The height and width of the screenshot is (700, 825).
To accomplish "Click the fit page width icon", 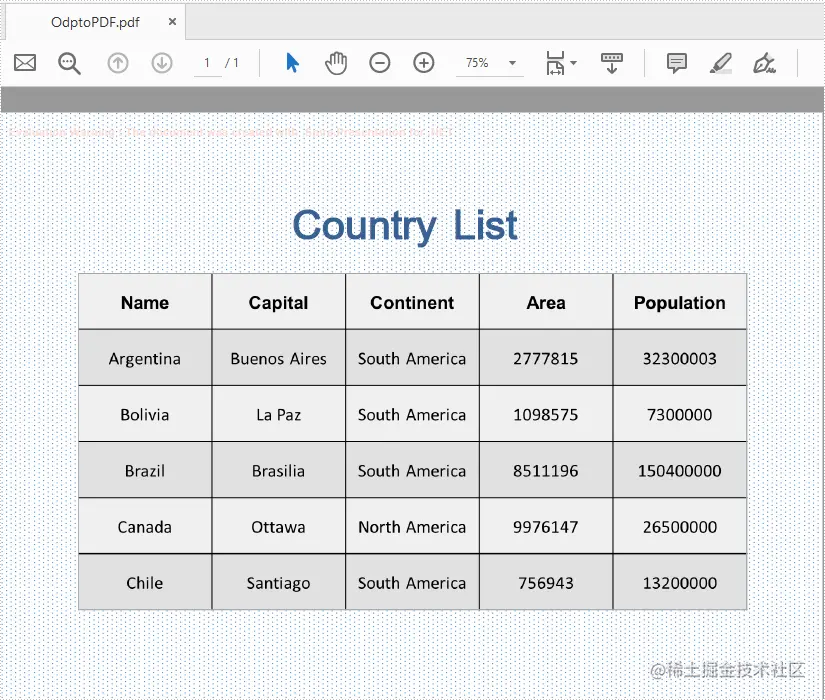I will (555, 63).
